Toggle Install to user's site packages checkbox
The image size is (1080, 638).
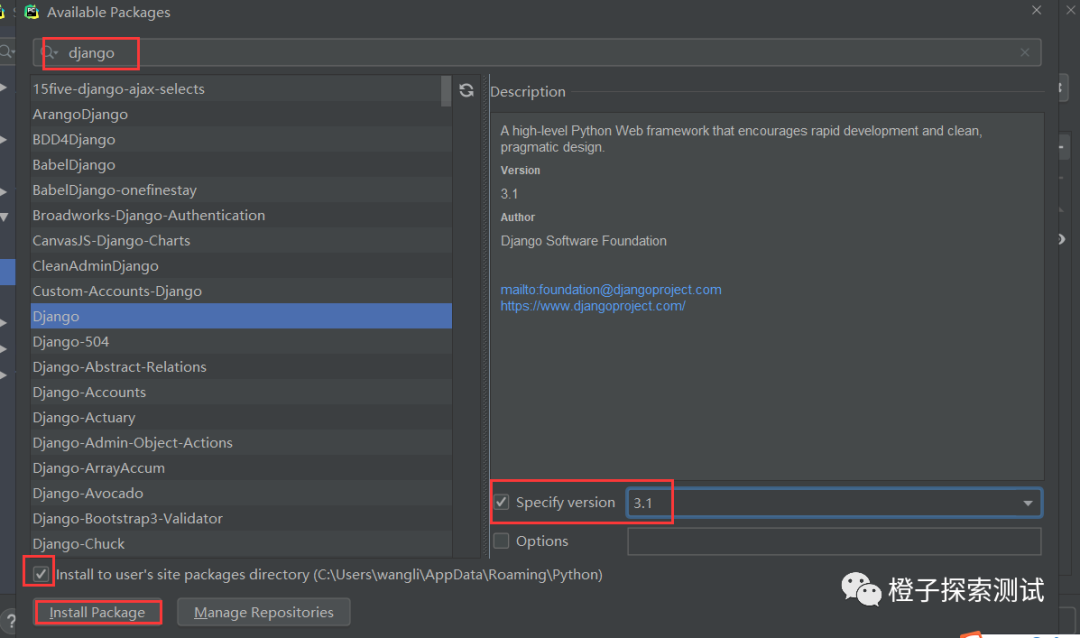click(x=41, y=574)
